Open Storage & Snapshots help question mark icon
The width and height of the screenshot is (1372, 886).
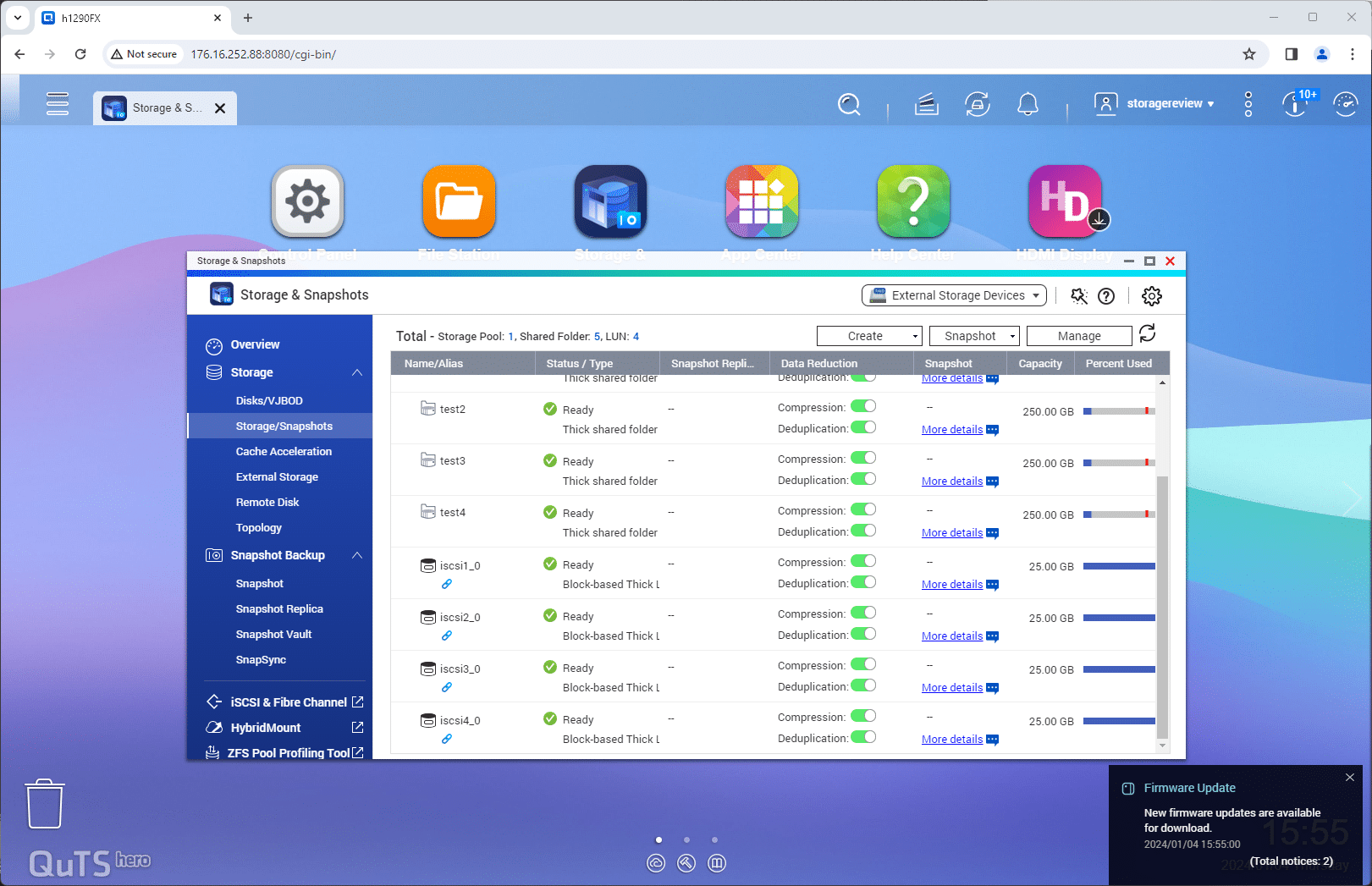[x=1106, y=296]
